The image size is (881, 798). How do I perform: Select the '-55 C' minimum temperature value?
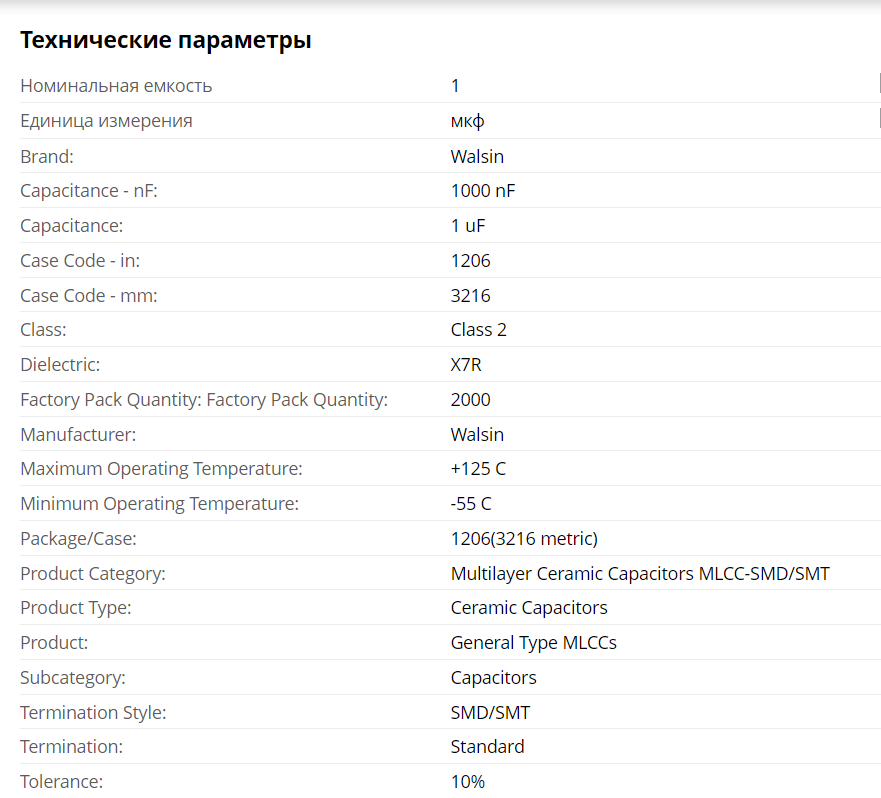click(x=471, y=504)
